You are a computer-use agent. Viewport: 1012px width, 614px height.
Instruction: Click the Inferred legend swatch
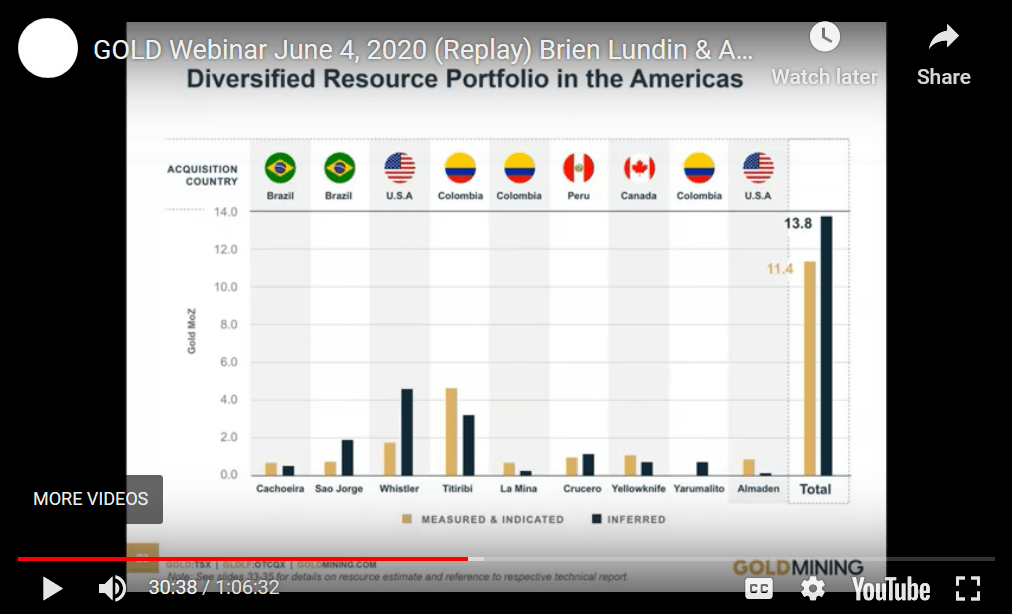596,519
